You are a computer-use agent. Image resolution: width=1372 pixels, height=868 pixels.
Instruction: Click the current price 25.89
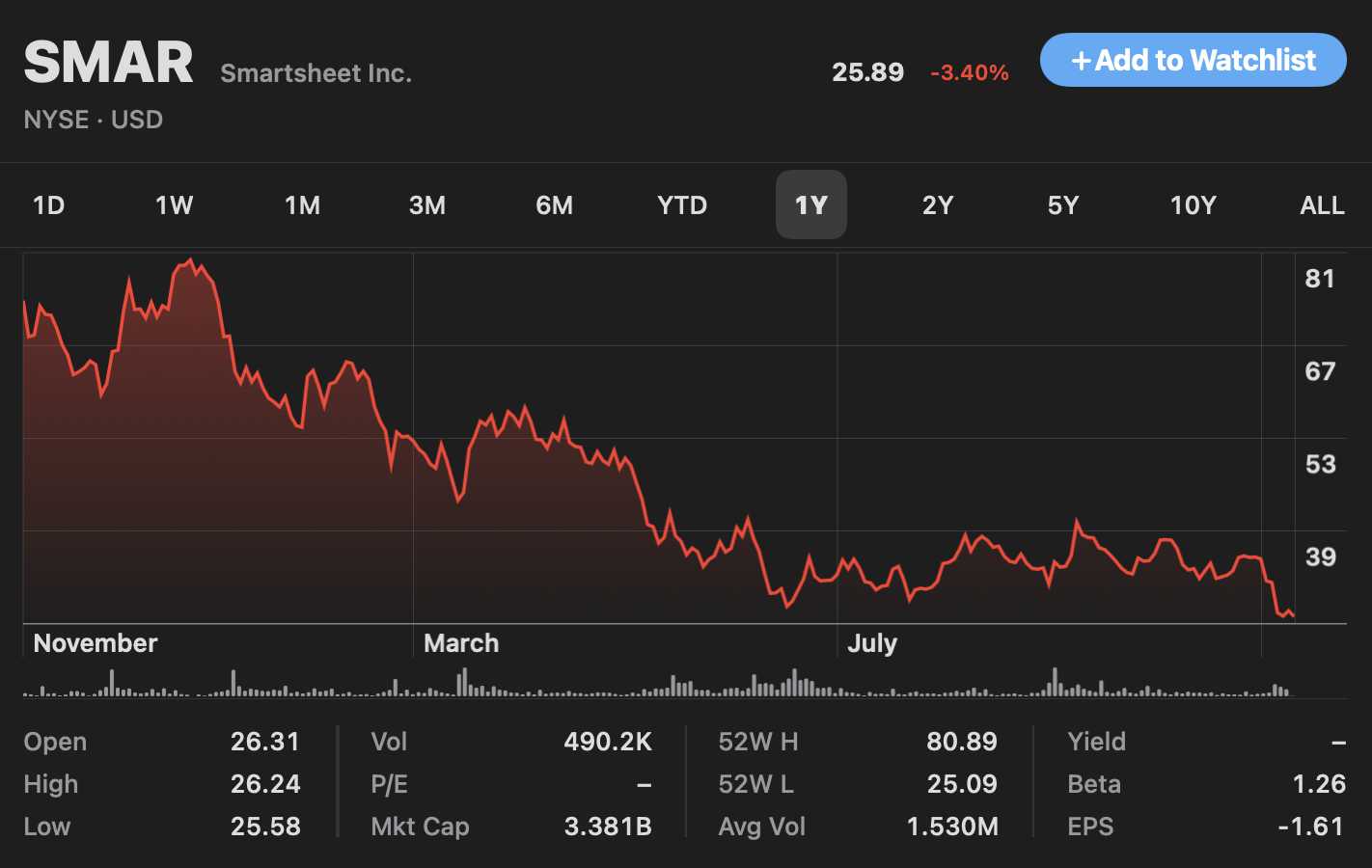click(x=868, y=72)
